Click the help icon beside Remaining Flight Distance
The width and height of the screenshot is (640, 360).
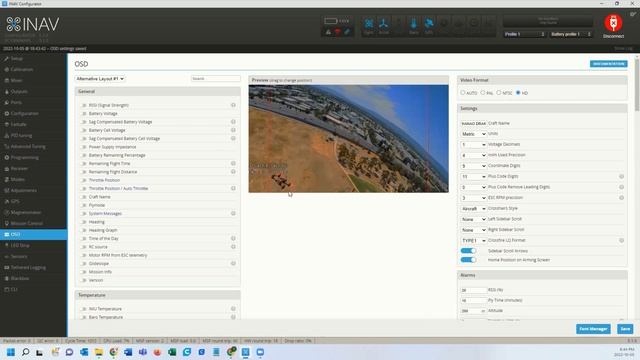233,171
